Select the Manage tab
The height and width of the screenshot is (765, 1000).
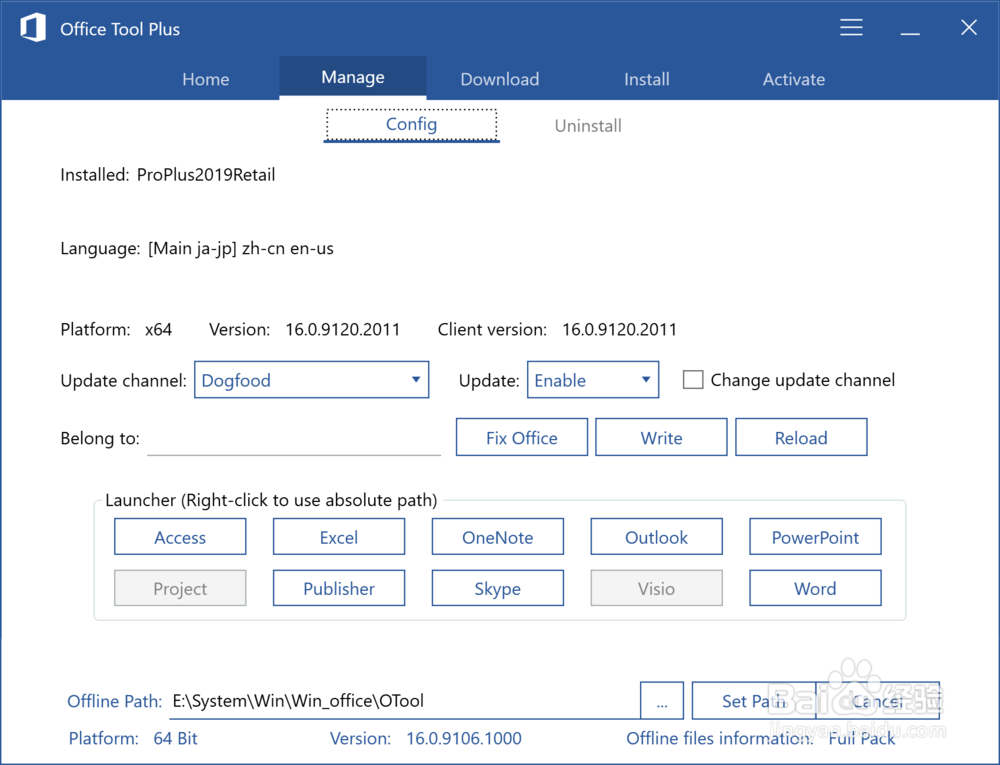point(353,77)
